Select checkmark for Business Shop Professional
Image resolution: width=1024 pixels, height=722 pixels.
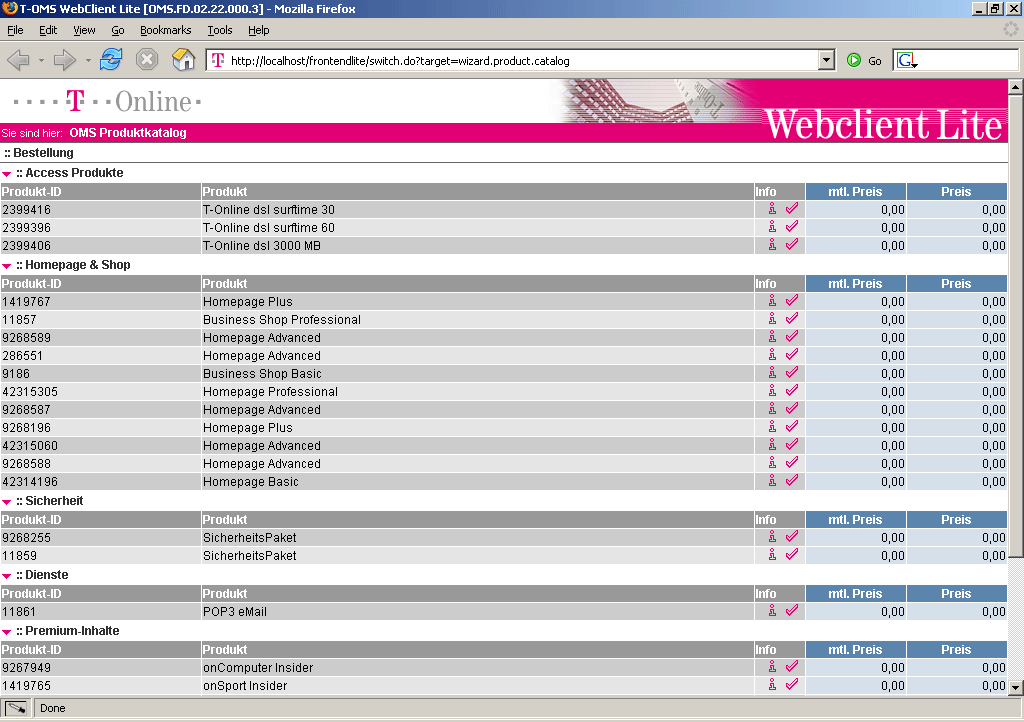point(792,319)
